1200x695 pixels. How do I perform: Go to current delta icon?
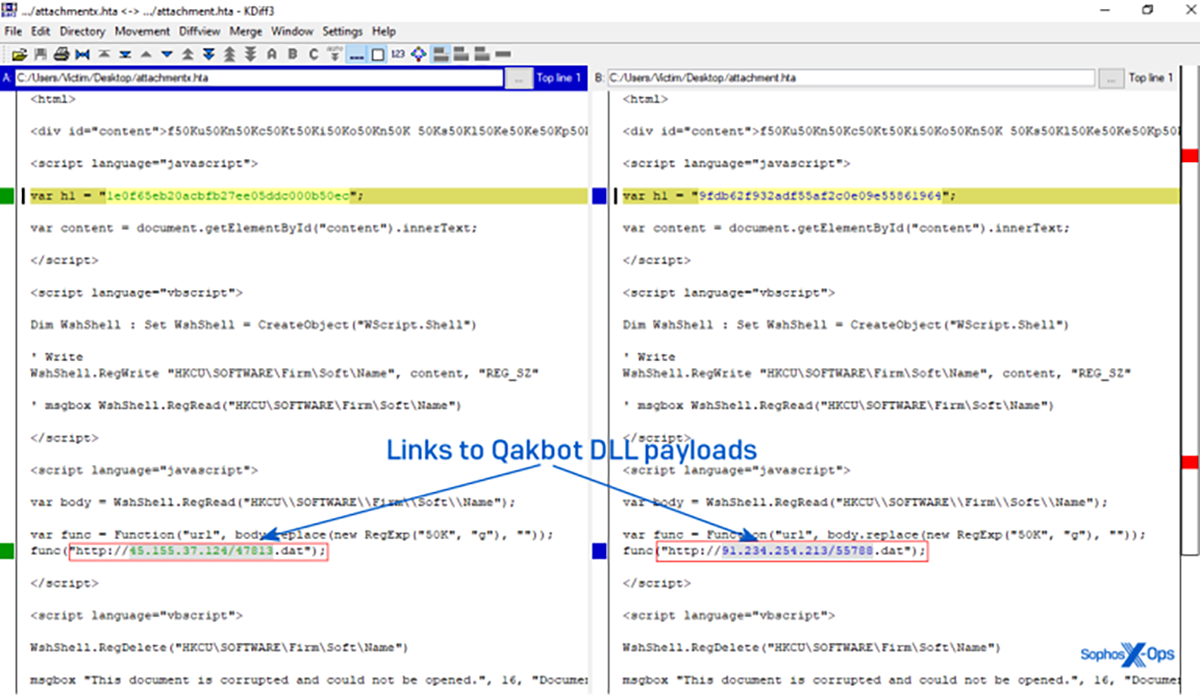pyautogui.click(x=82, y=53)
